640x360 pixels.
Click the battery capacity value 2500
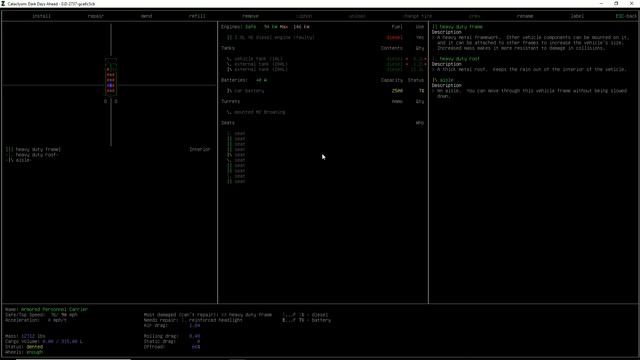coord(397,91)
